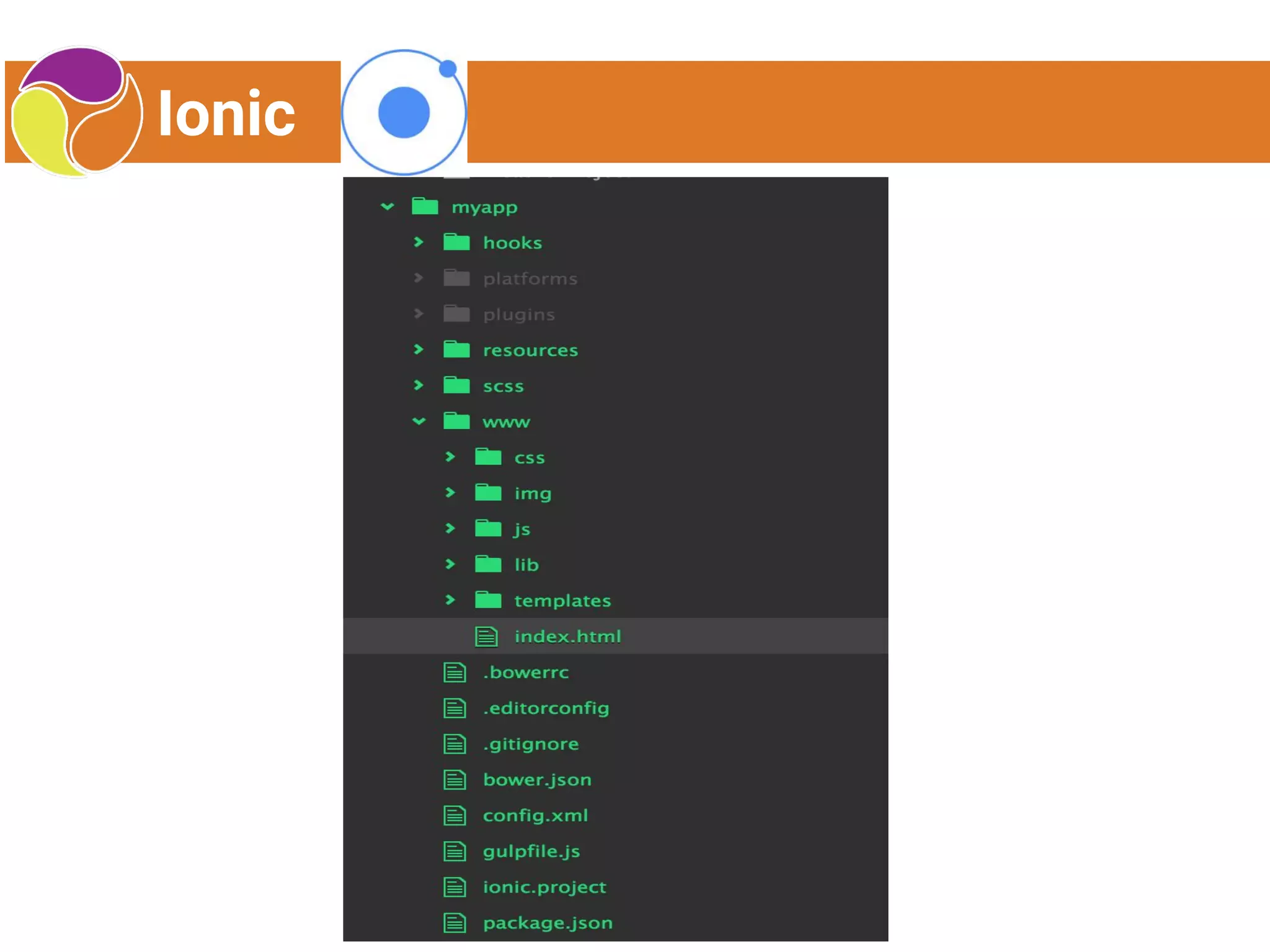This screenshot has height=952, width=1270.
Task: Select the 'hooks' folder name
Action: tap(513, 242)
